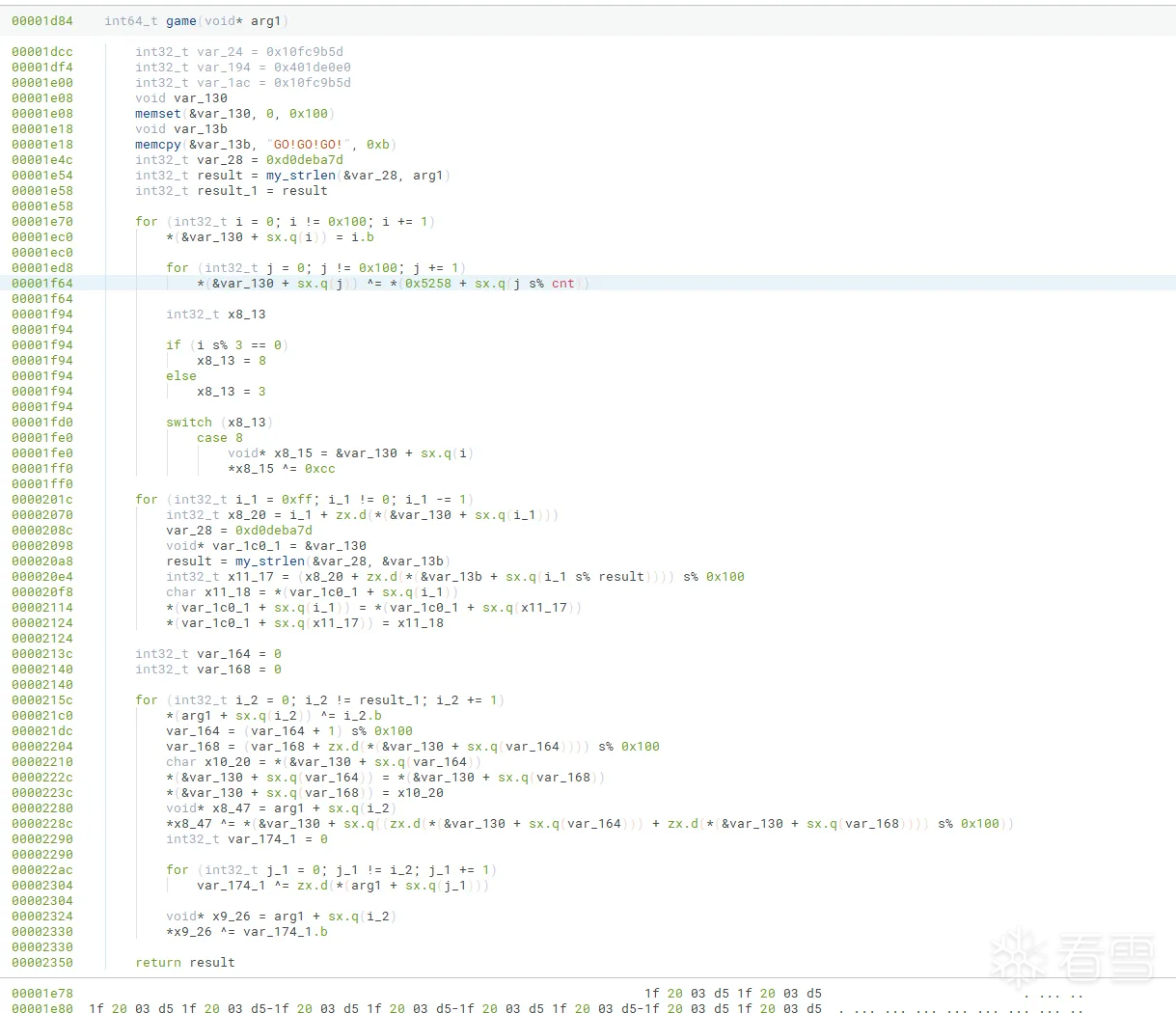Viewport: 1176px width, 1013px height.
Task: Click hex dump address 00001e80
Action: click(x=41, y=1009)
